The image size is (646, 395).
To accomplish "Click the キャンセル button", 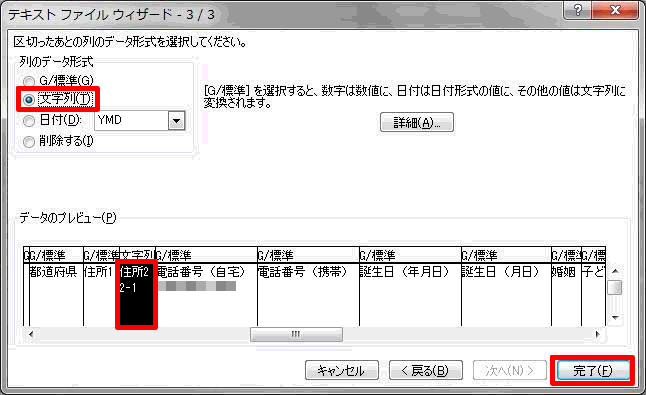I will pyautogui.click(x=342, y=370).
